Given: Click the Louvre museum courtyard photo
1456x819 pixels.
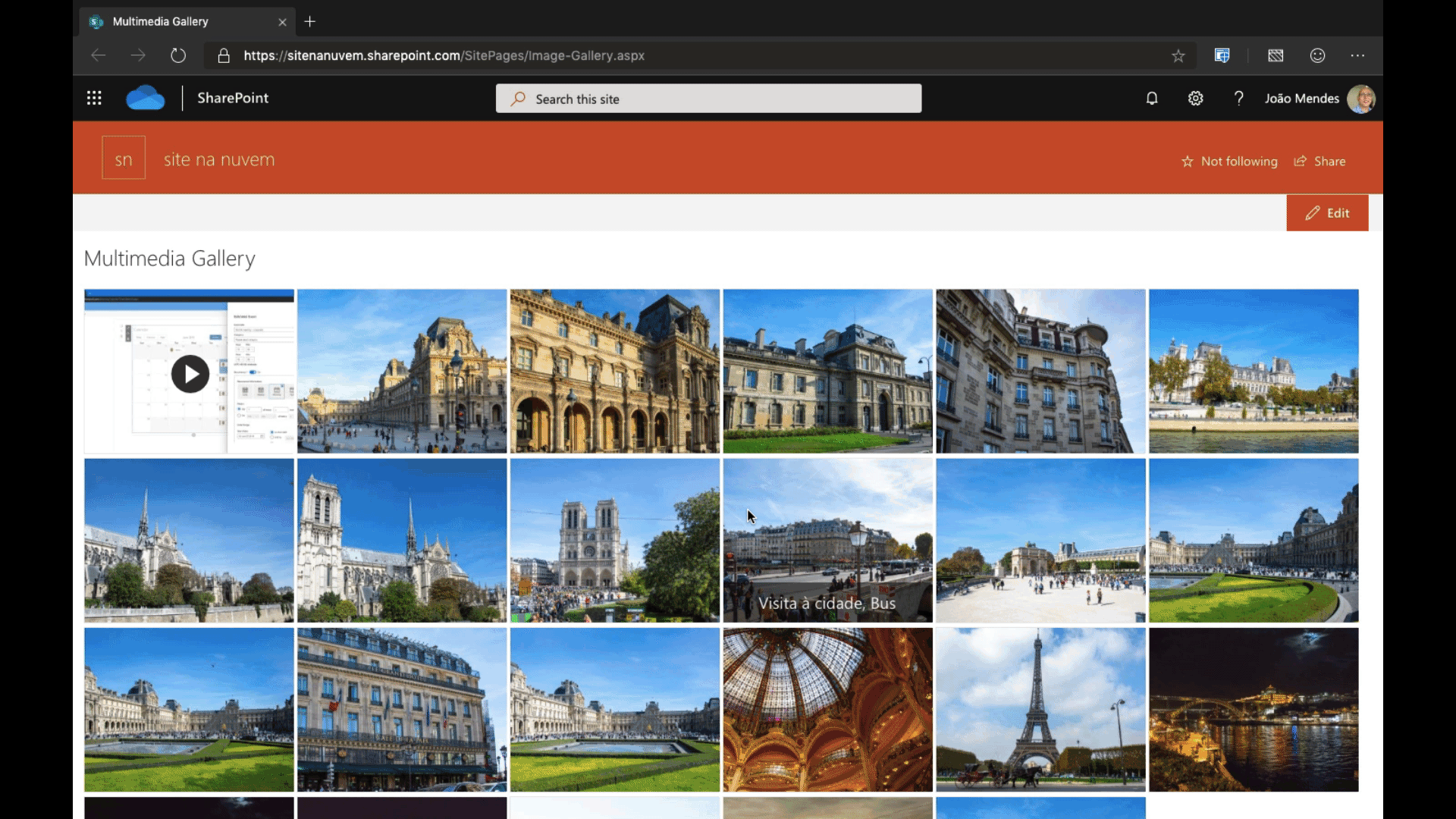Looking at the screenshot, I should click(401, 371).
